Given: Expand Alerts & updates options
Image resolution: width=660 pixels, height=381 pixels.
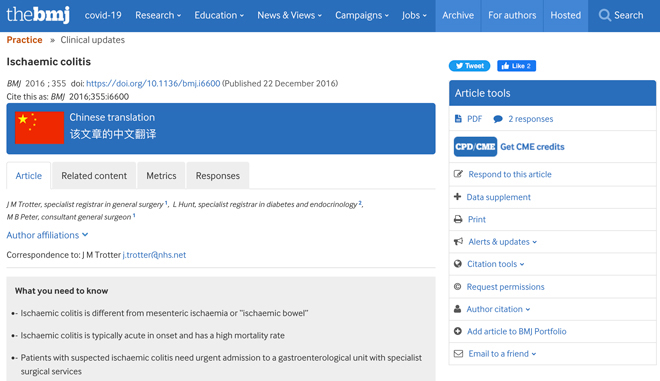Looking at the screenshot, I should [503, 242].
